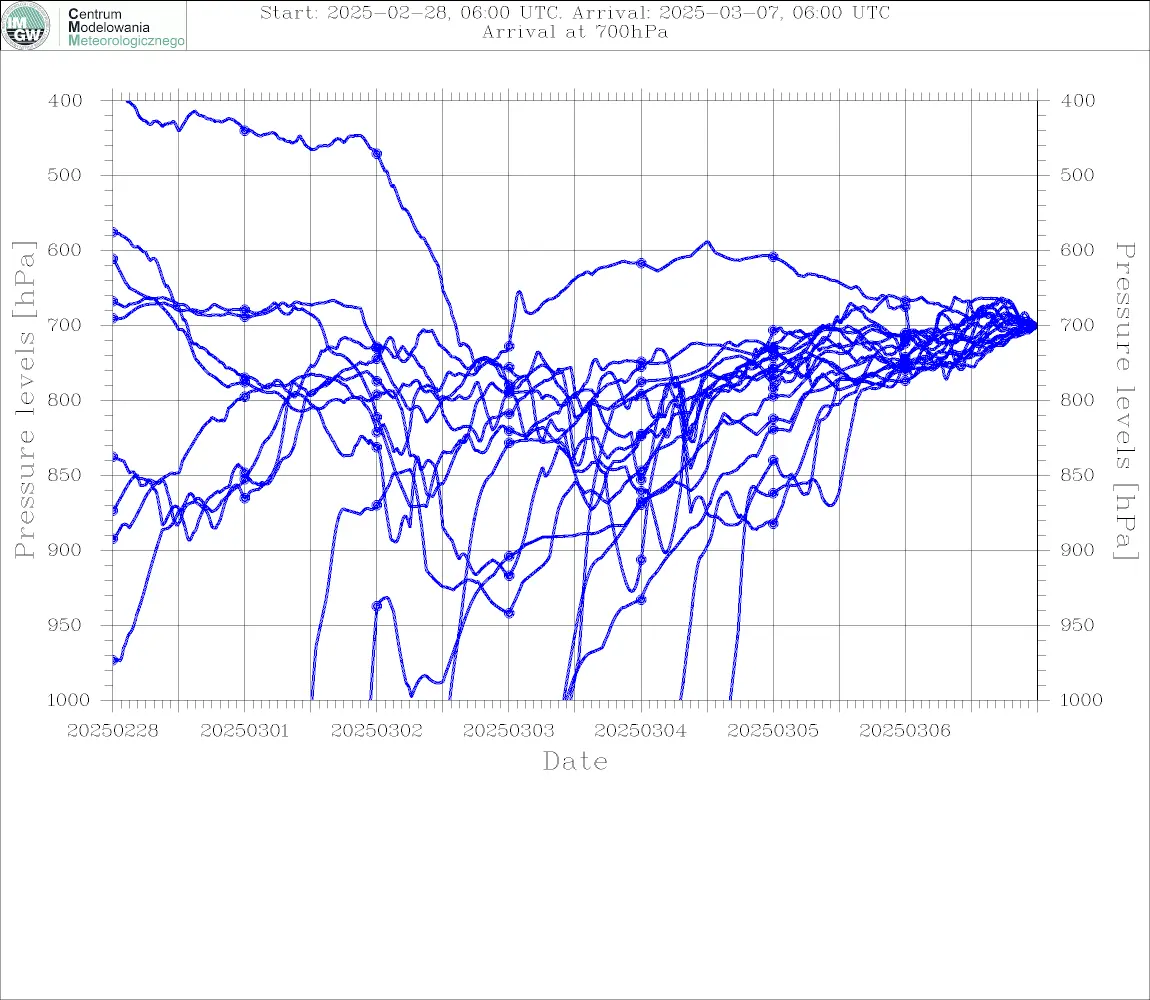
Task: Click the 20250305 date label
Action: [773, 731]
